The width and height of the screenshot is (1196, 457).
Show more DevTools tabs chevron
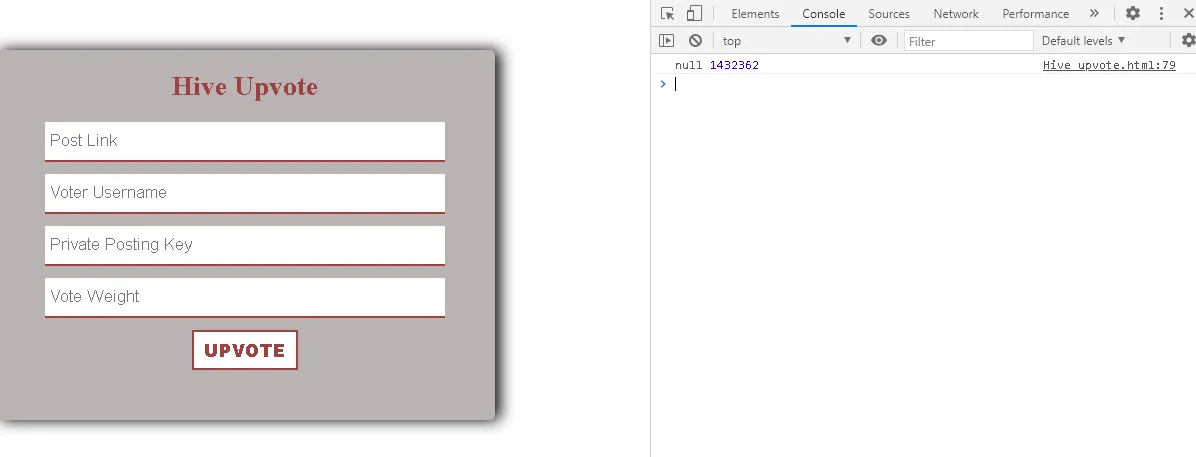[x=1095, y=14]
